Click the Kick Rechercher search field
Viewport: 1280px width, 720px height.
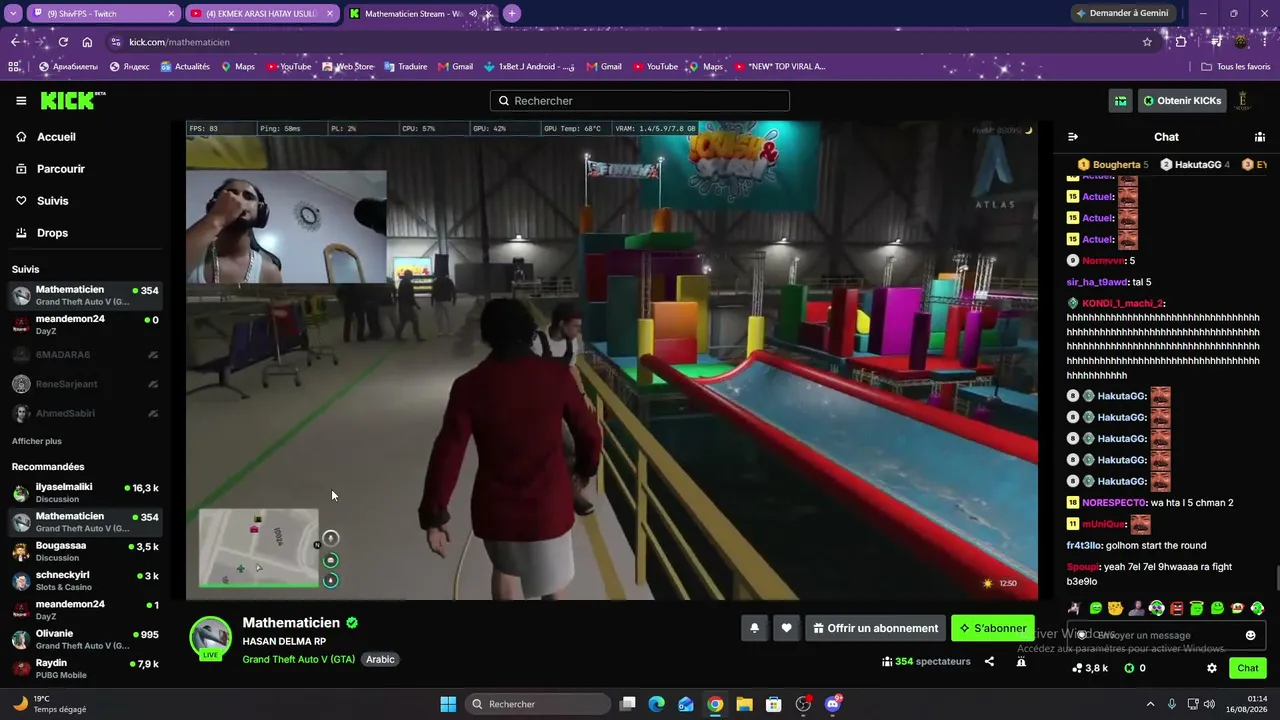[x=640, y=101]
